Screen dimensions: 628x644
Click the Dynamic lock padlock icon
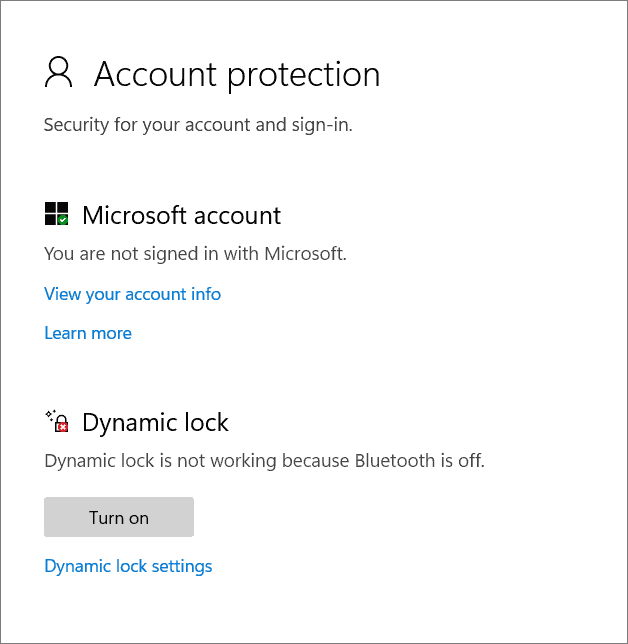point(59,422)
